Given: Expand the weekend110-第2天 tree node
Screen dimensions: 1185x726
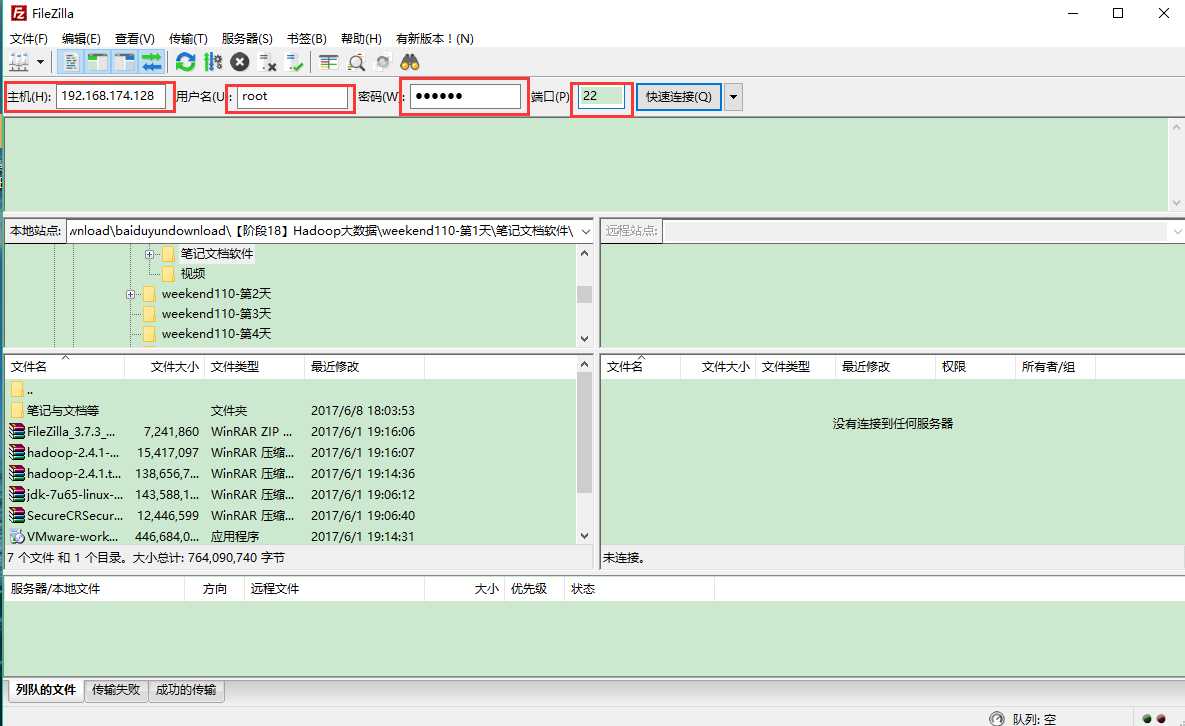Looking at the screenshot, I should tap(131, 294).
